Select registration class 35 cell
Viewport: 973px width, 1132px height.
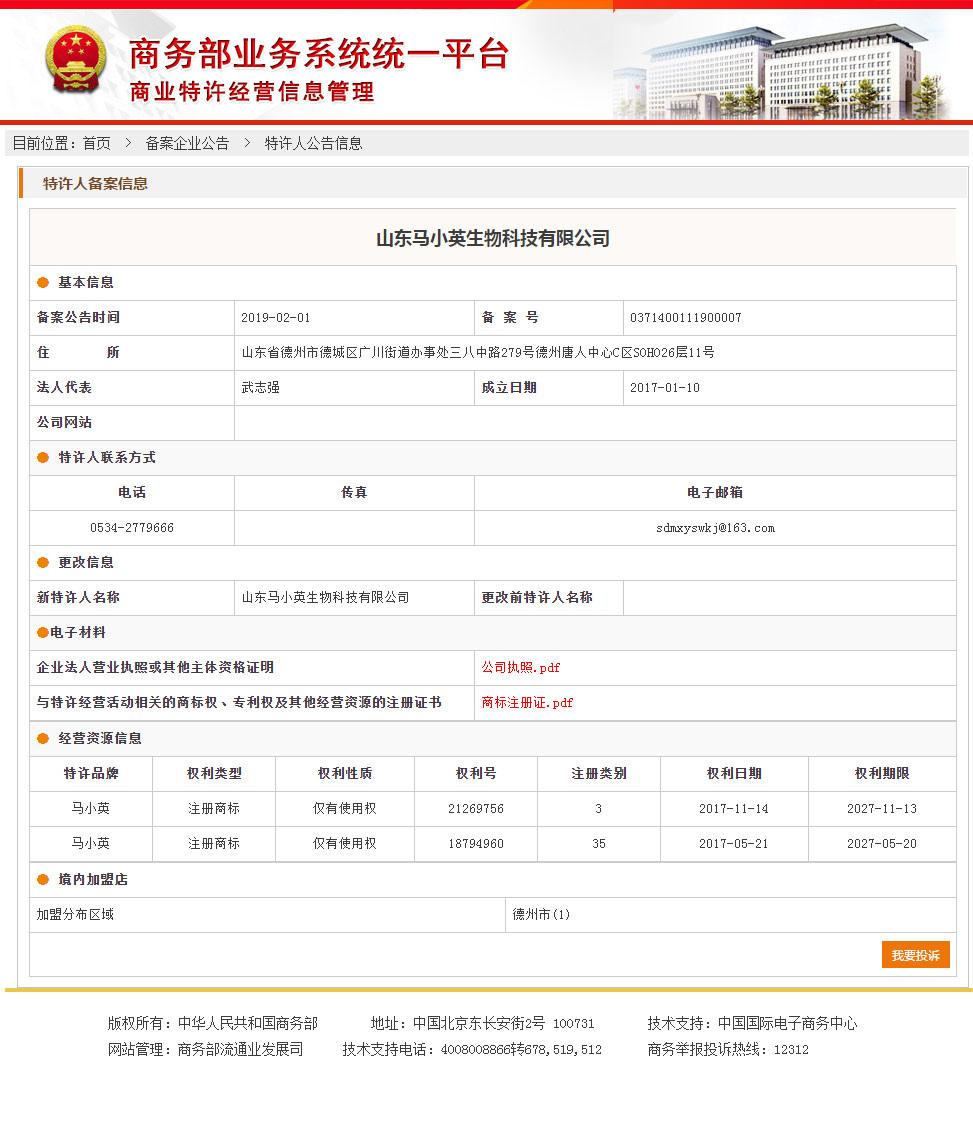[x=598, y=843]
